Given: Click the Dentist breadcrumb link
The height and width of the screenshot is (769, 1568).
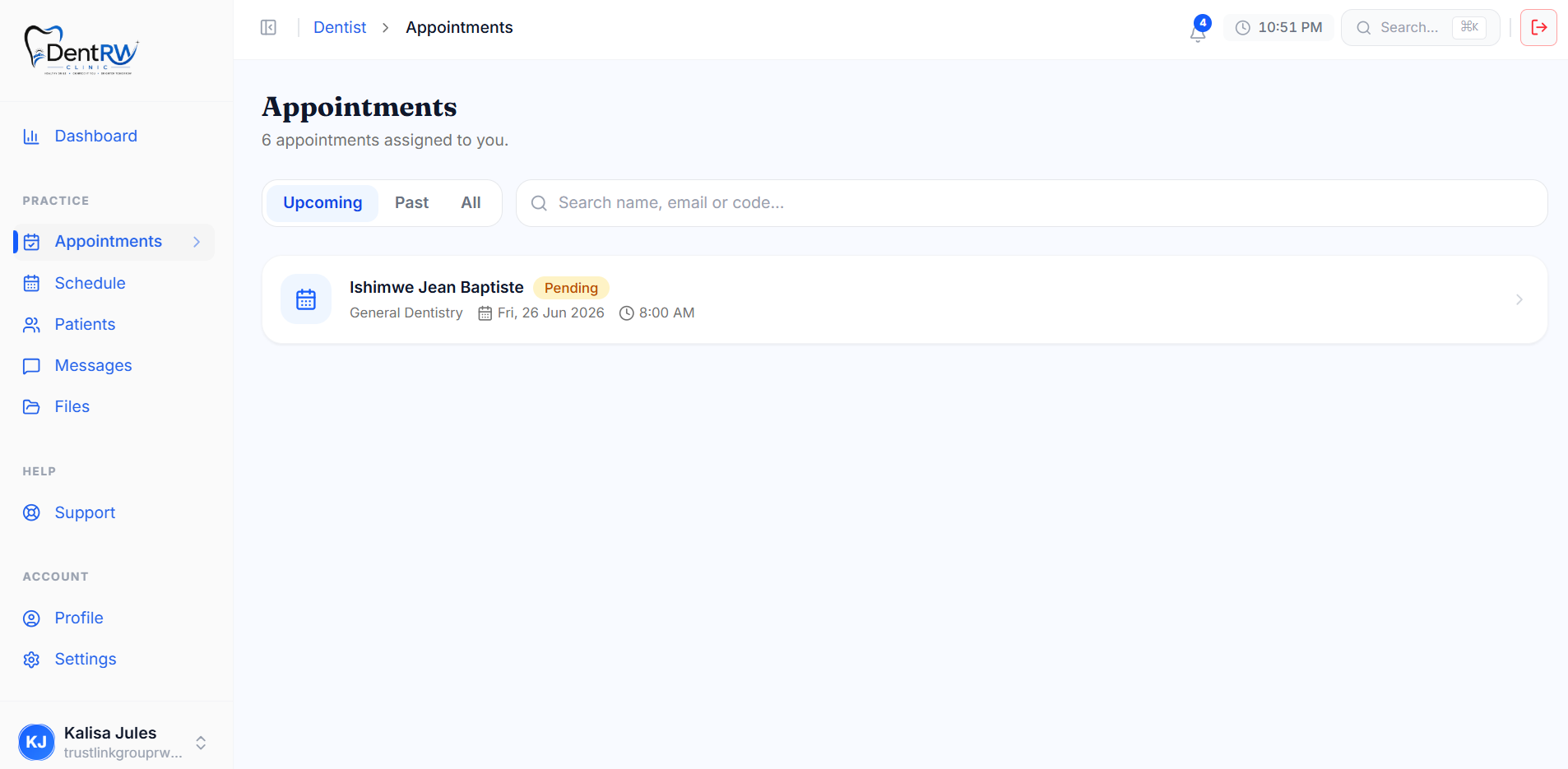Looking at the screenshot, I should (340, 27).
